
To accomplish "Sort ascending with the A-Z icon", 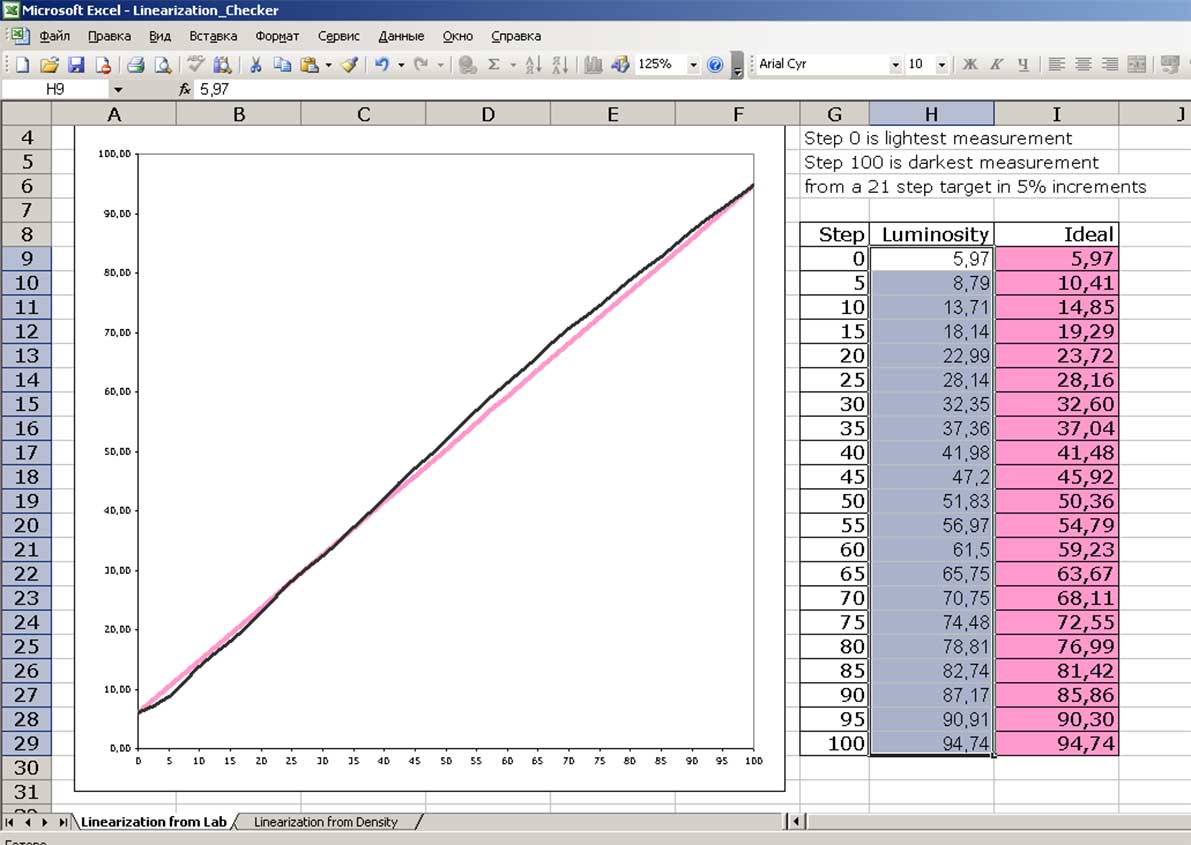I will pos(533,65).
